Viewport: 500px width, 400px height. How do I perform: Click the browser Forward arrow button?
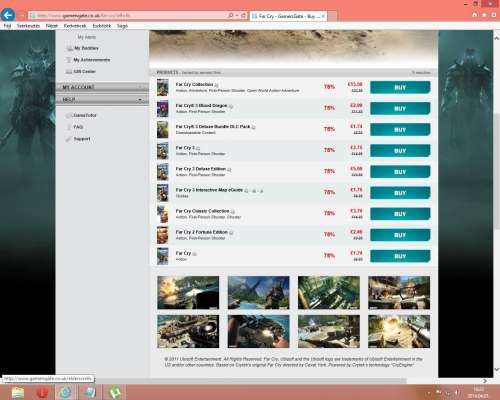coord(21,15)
